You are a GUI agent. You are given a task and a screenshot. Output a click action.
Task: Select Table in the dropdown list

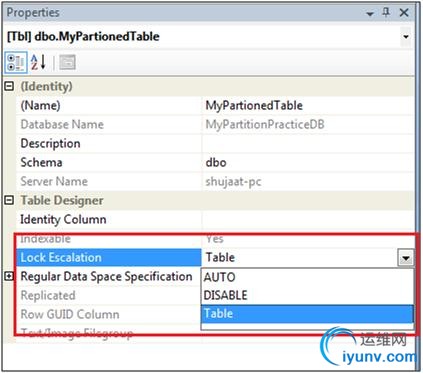(307, 313)
